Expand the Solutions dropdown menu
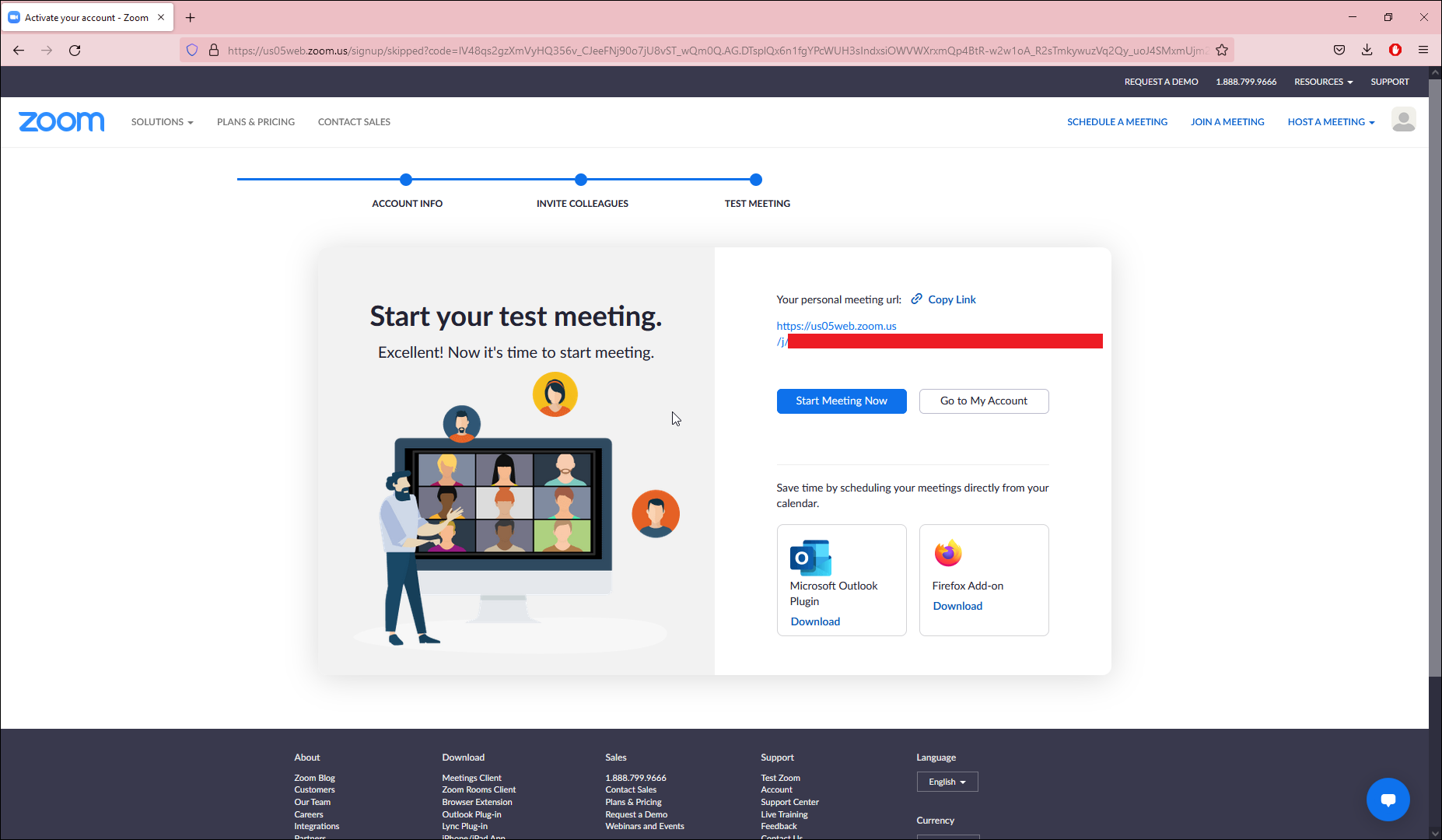Screen dimensions: 1442x840 pyautogui.click(x=162, y=122)
